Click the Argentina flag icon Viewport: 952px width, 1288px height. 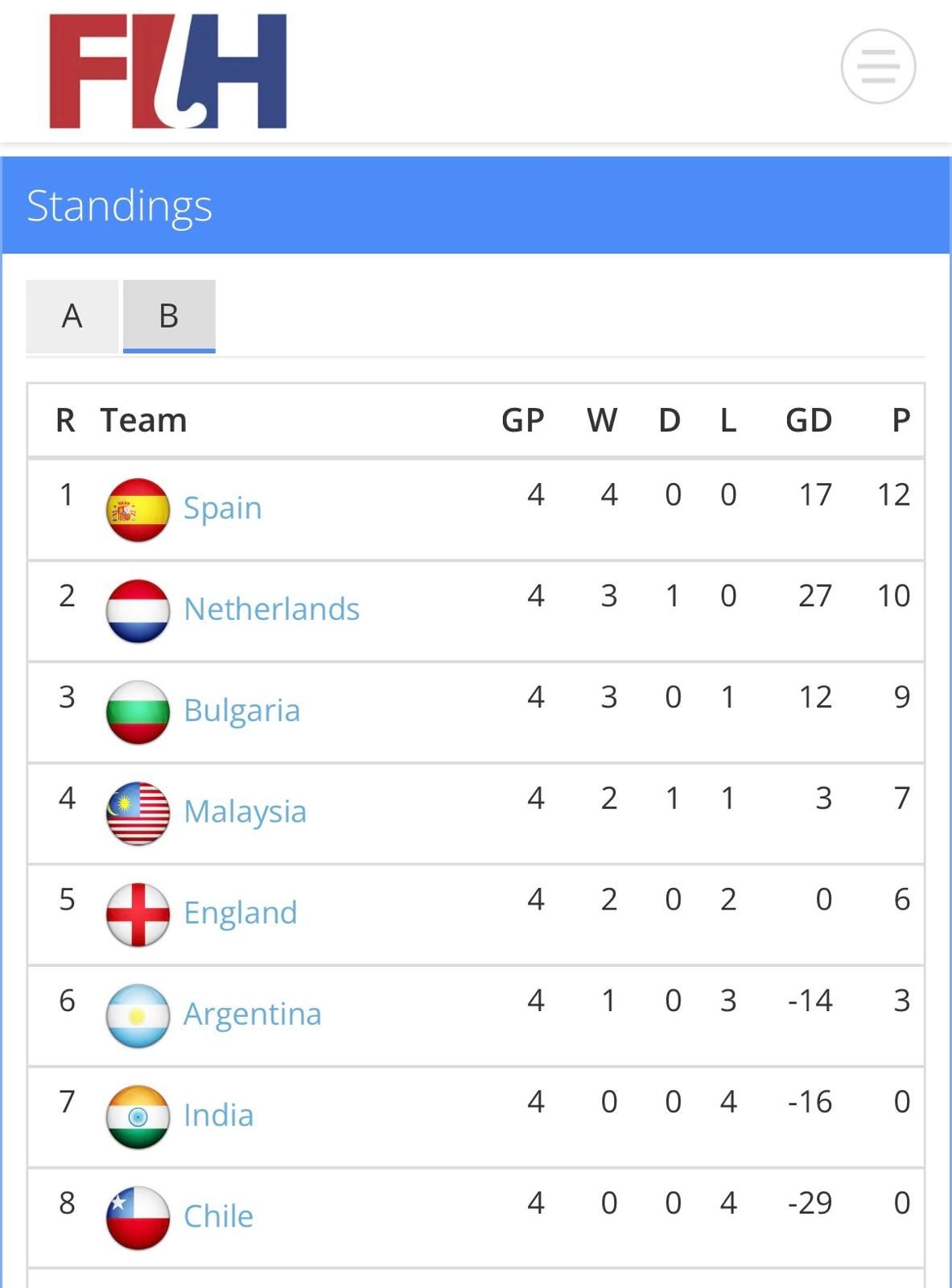(x=138, y=1016)
